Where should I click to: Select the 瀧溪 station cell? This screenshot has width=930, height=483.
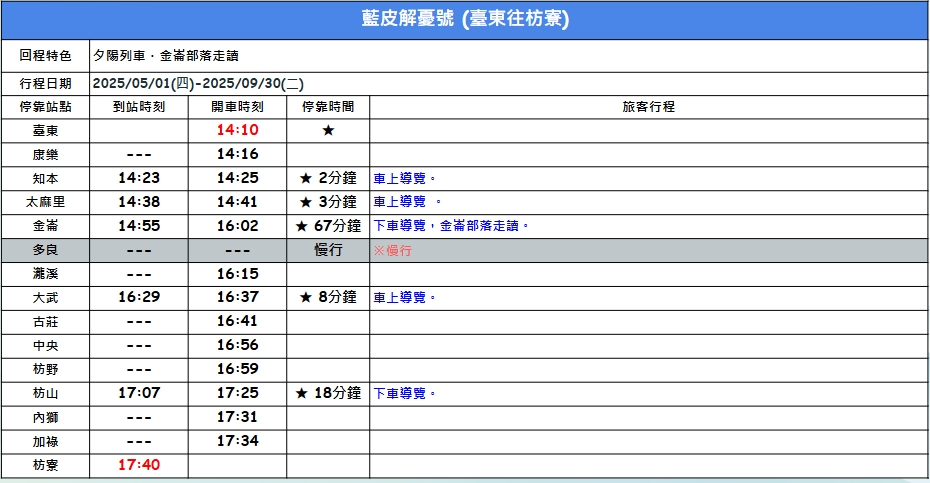(45, 274)
